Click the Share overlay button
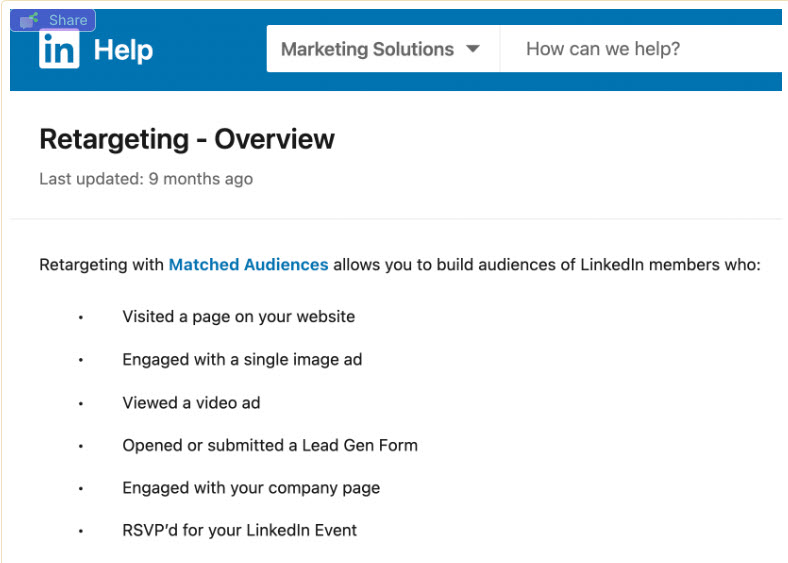Screen dimensions: 788x563 [x=53, y=20]
